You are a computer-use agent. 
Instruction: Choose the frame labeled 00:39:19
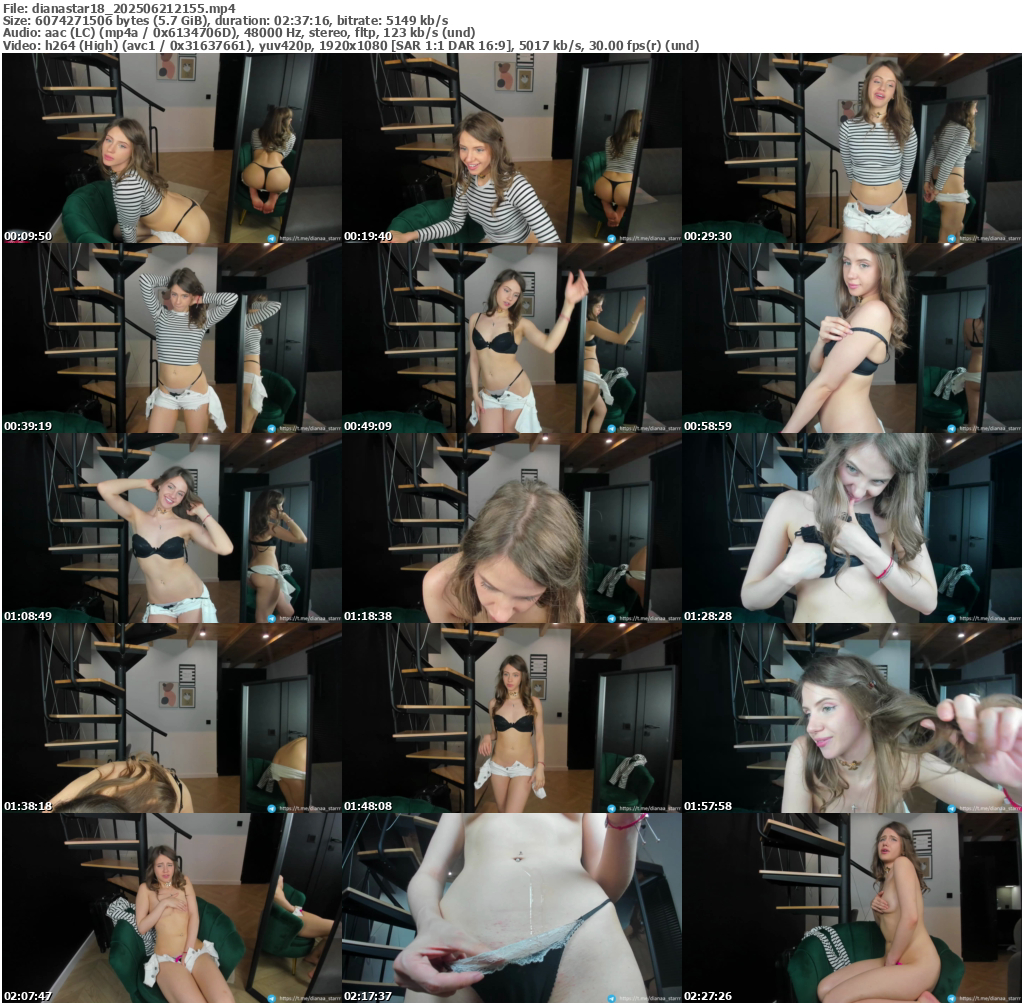click(172, 338)
